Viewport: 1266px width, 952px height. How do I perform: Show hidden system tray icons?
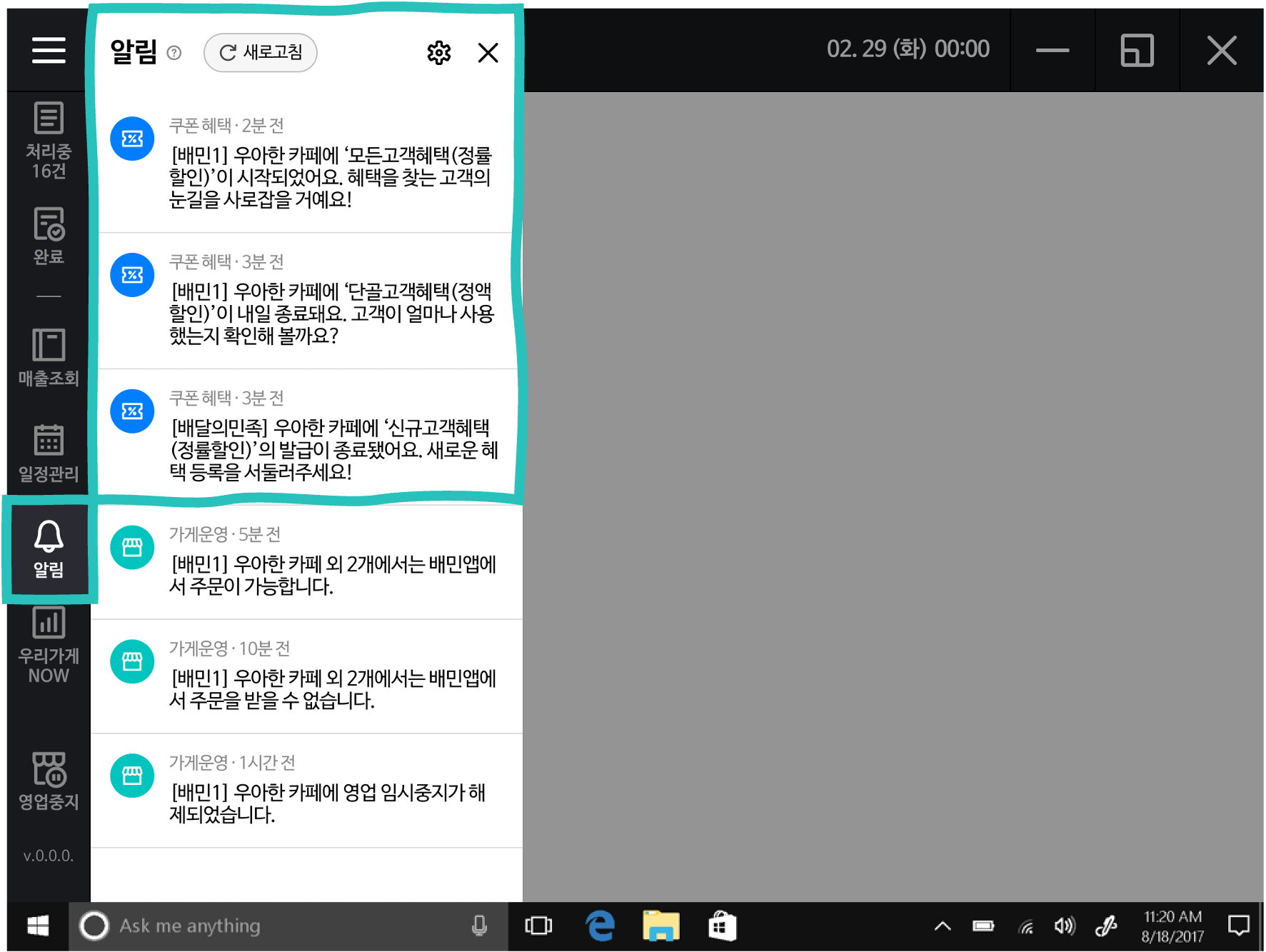(x=943, y=926)
